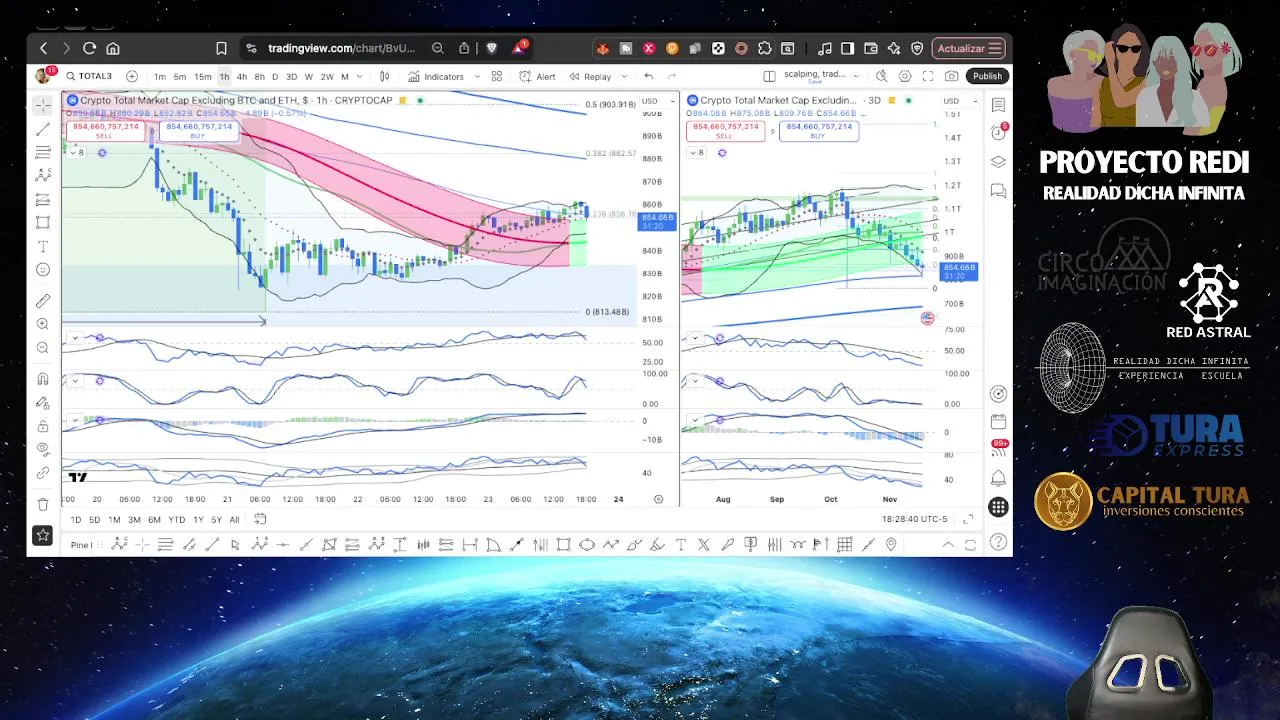Open the remove objects trash icon

click(43, 504)
